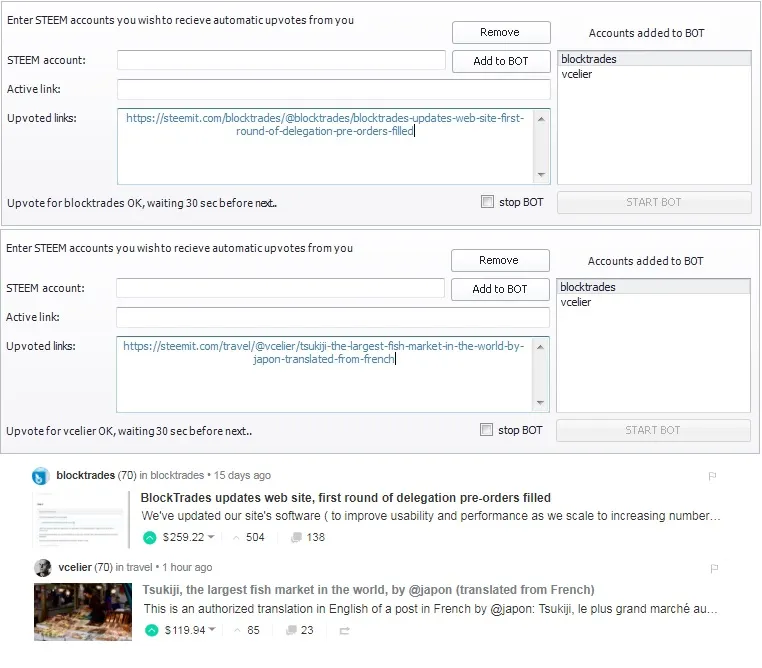The width and height of the screenshot is (762, 668).
Task: Click the '15 days ago' timestamp
Action: (x=242, y=475)
